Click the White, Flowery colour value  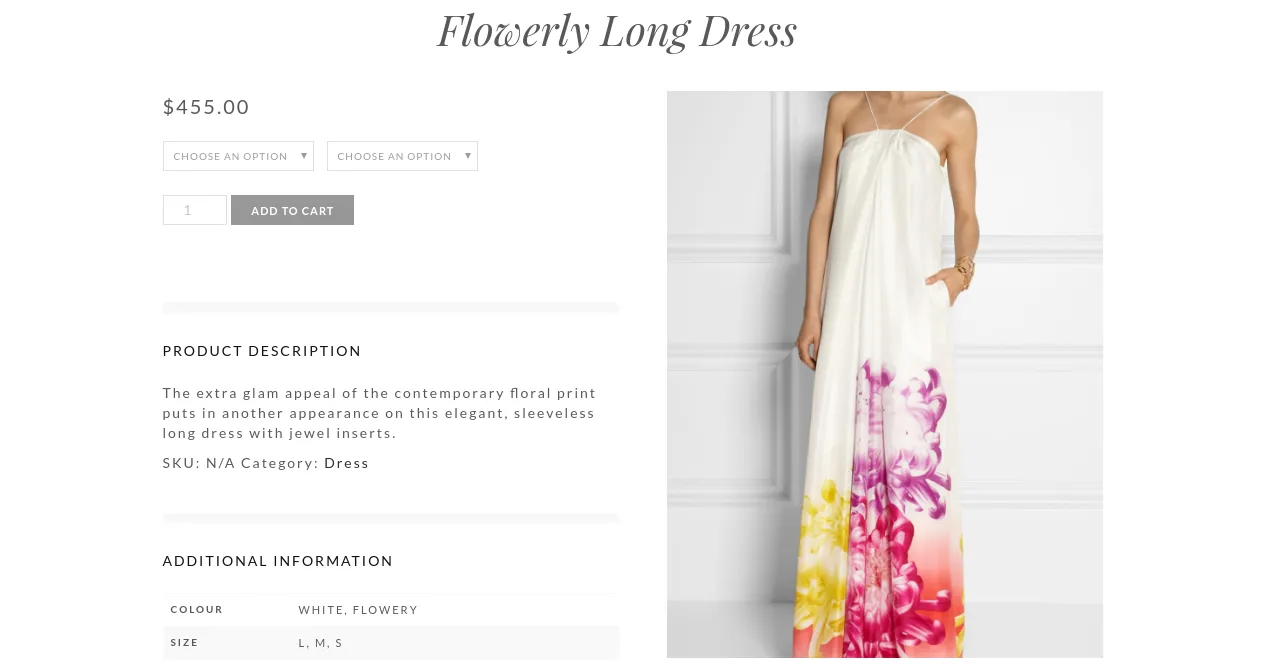[358, 609]
